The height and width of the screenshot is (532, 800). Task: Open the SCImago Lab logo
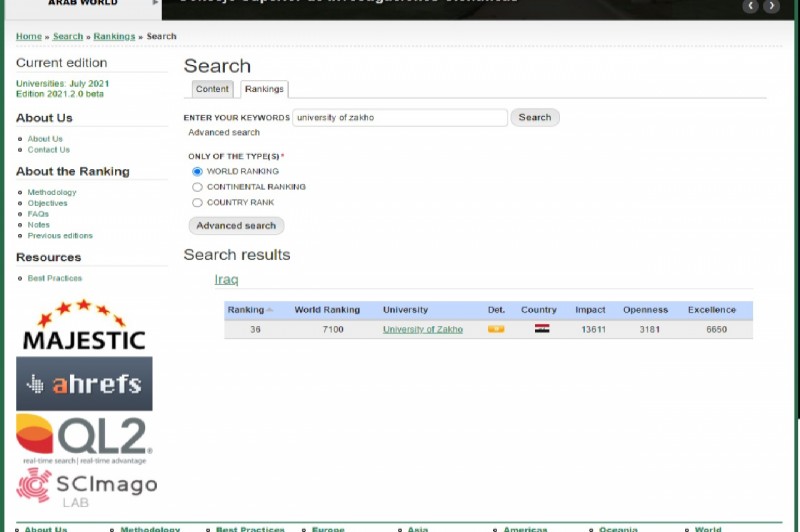pos(86,486)
